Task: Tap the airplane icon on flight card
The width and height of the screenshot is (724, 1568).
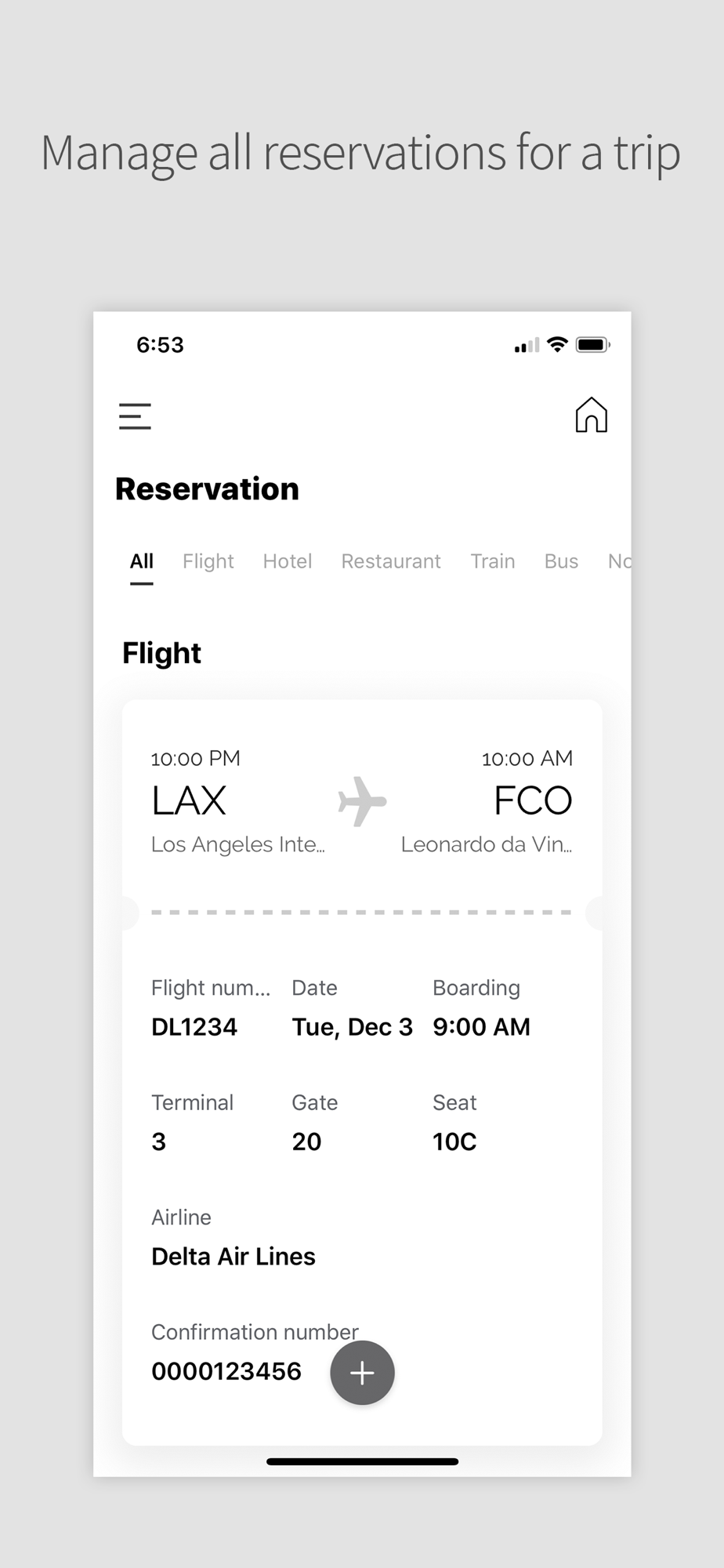Action: coord(362,801)
